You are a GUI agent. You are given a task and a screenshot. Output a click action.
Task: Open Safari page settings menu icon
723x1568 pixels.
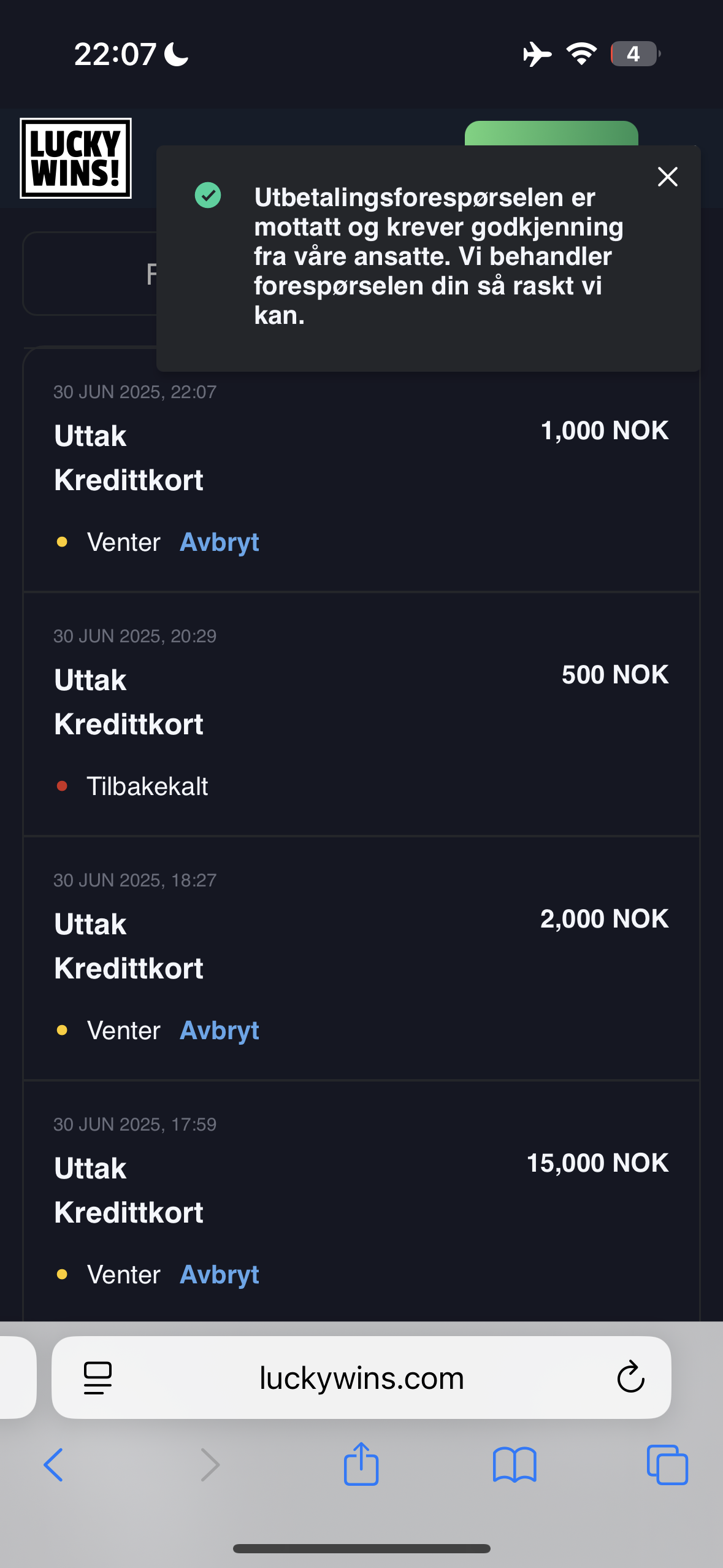point(98,1378)
